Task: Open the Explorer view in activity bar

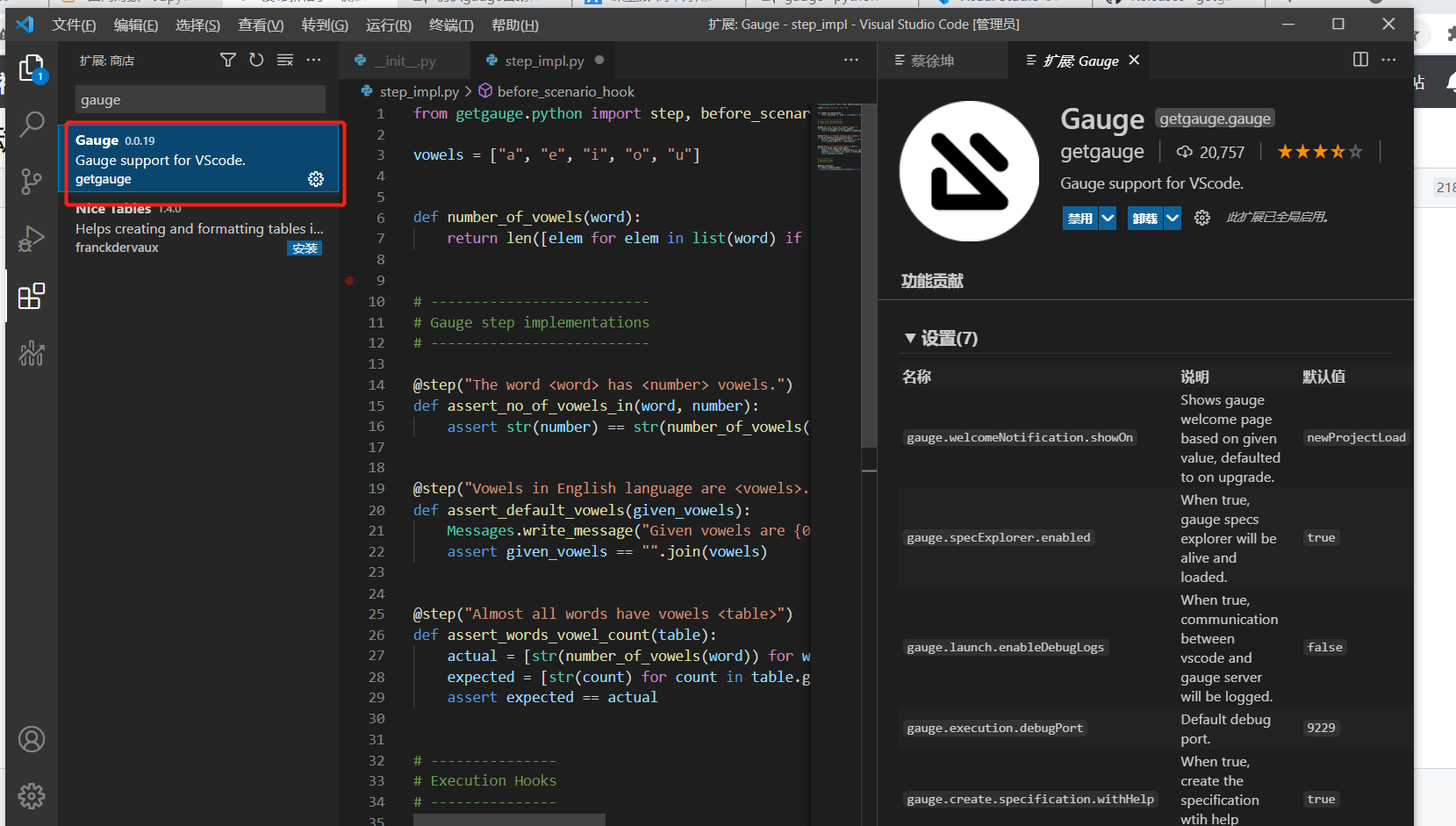Action: 32,68
